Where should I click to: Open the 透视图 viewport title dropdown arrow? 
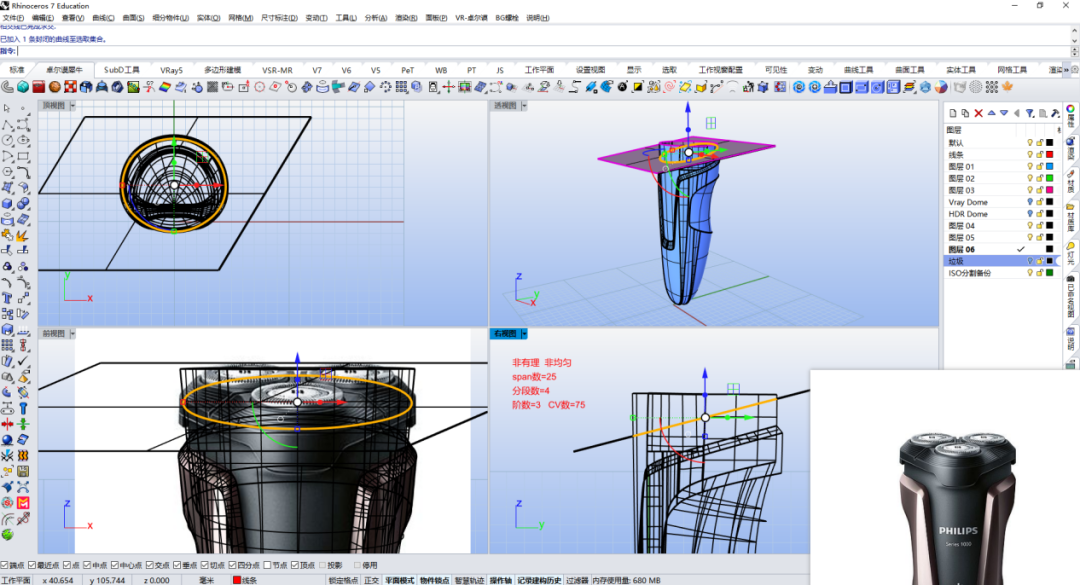[524, 105]
